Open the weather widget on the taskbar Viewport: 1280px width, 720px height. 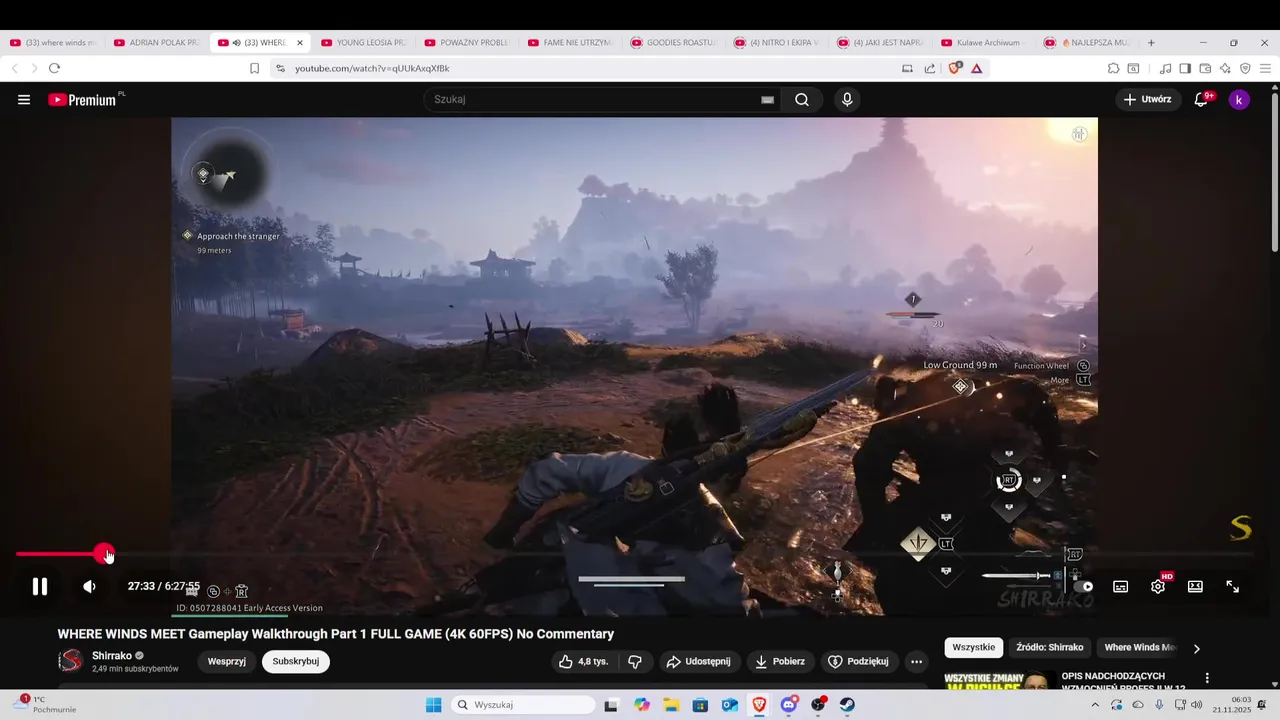click(44, 704)
